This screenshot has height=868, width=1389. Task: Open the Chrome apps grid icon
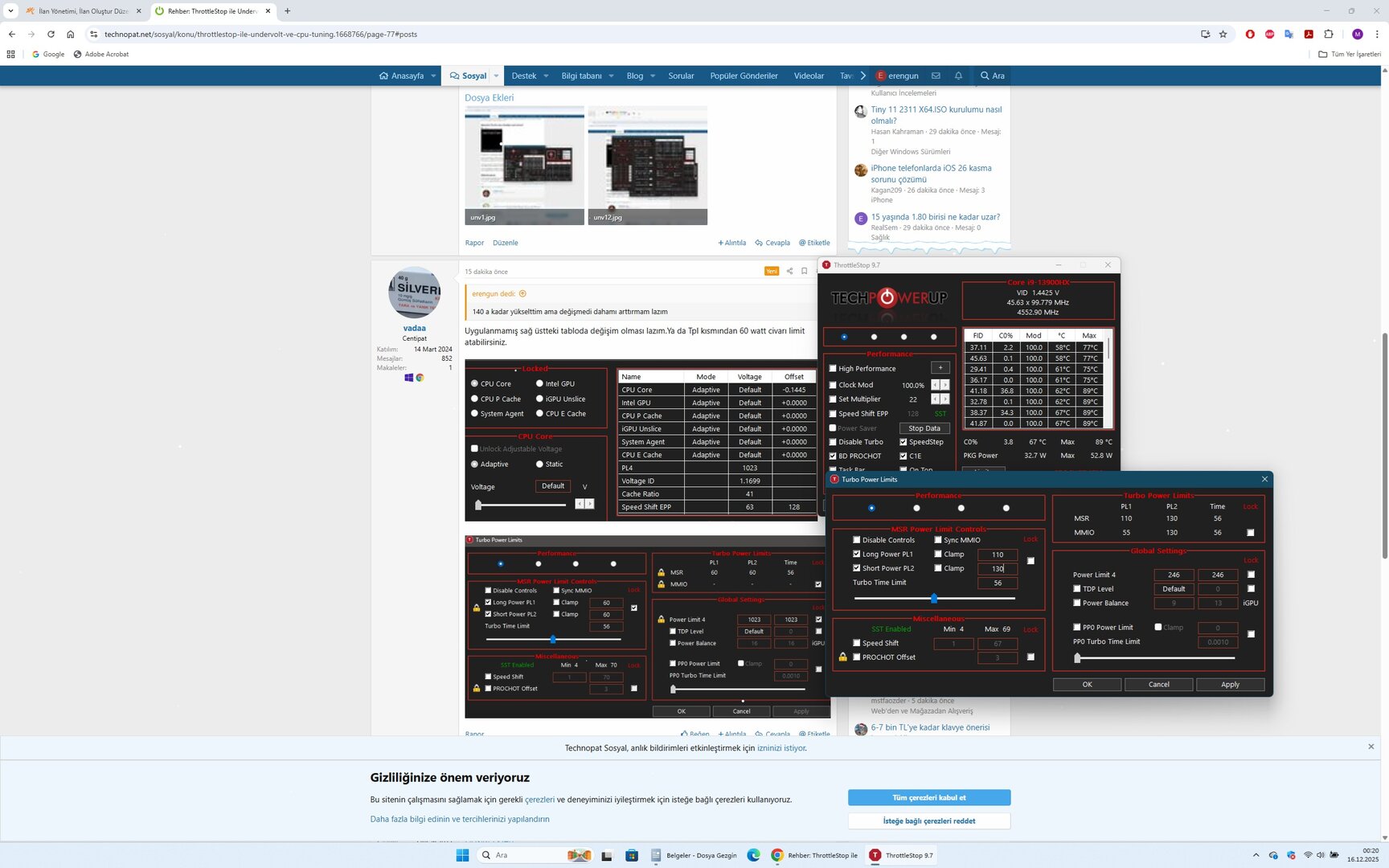point(10,55)
